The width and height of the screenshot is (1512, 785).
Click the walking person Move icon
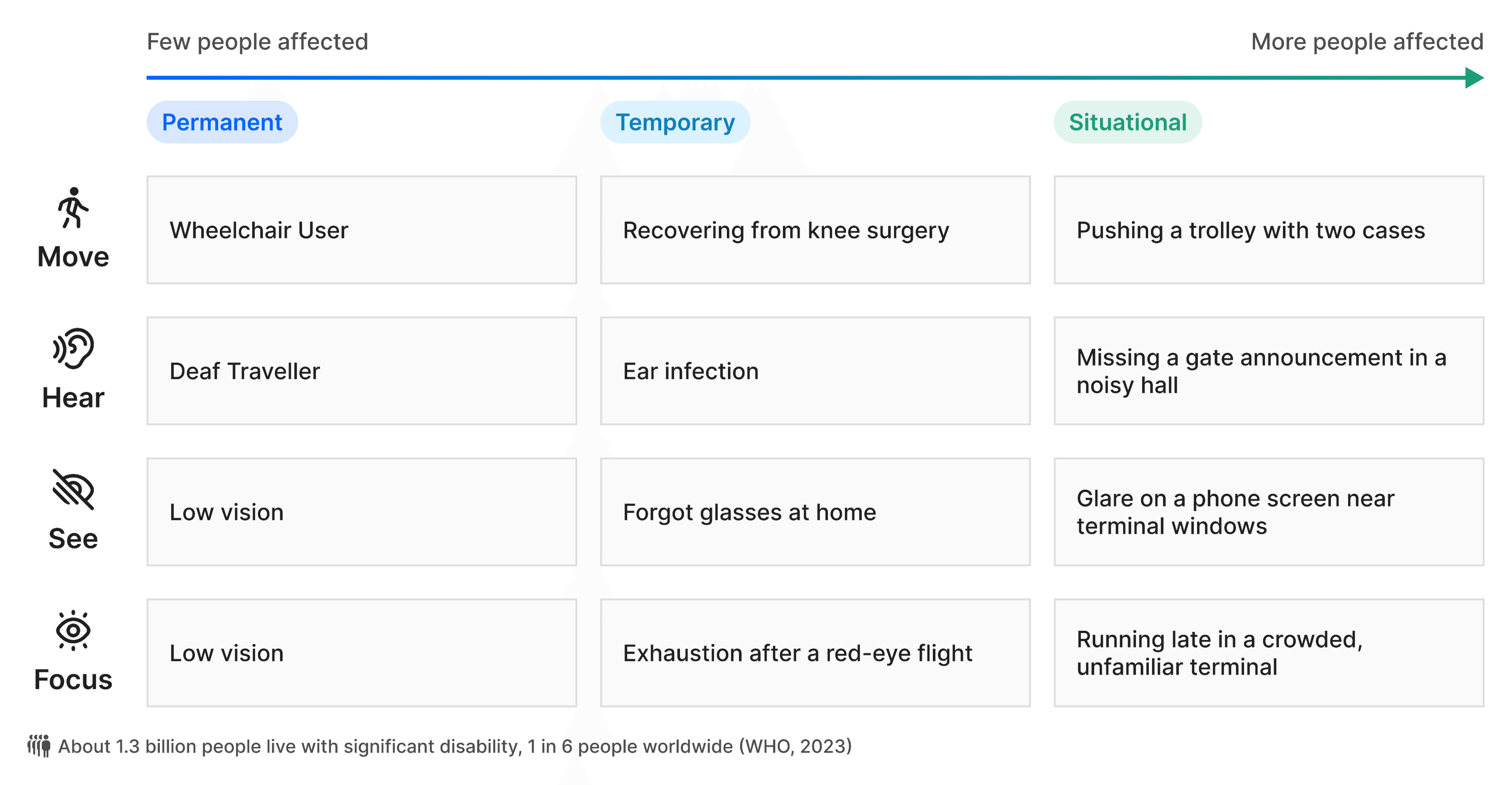(x=73, y=208)
